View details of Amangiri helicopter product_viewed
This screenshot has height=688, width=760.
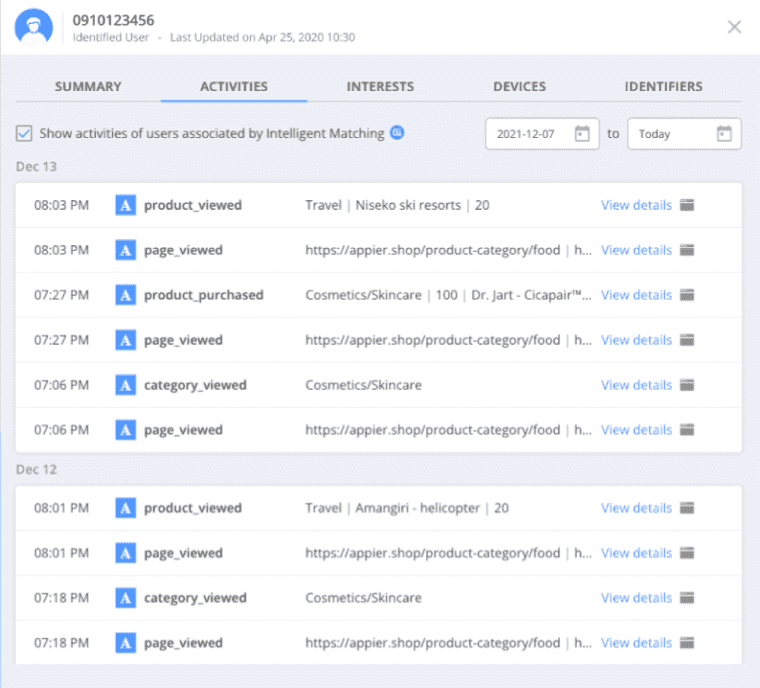(636, 508)
